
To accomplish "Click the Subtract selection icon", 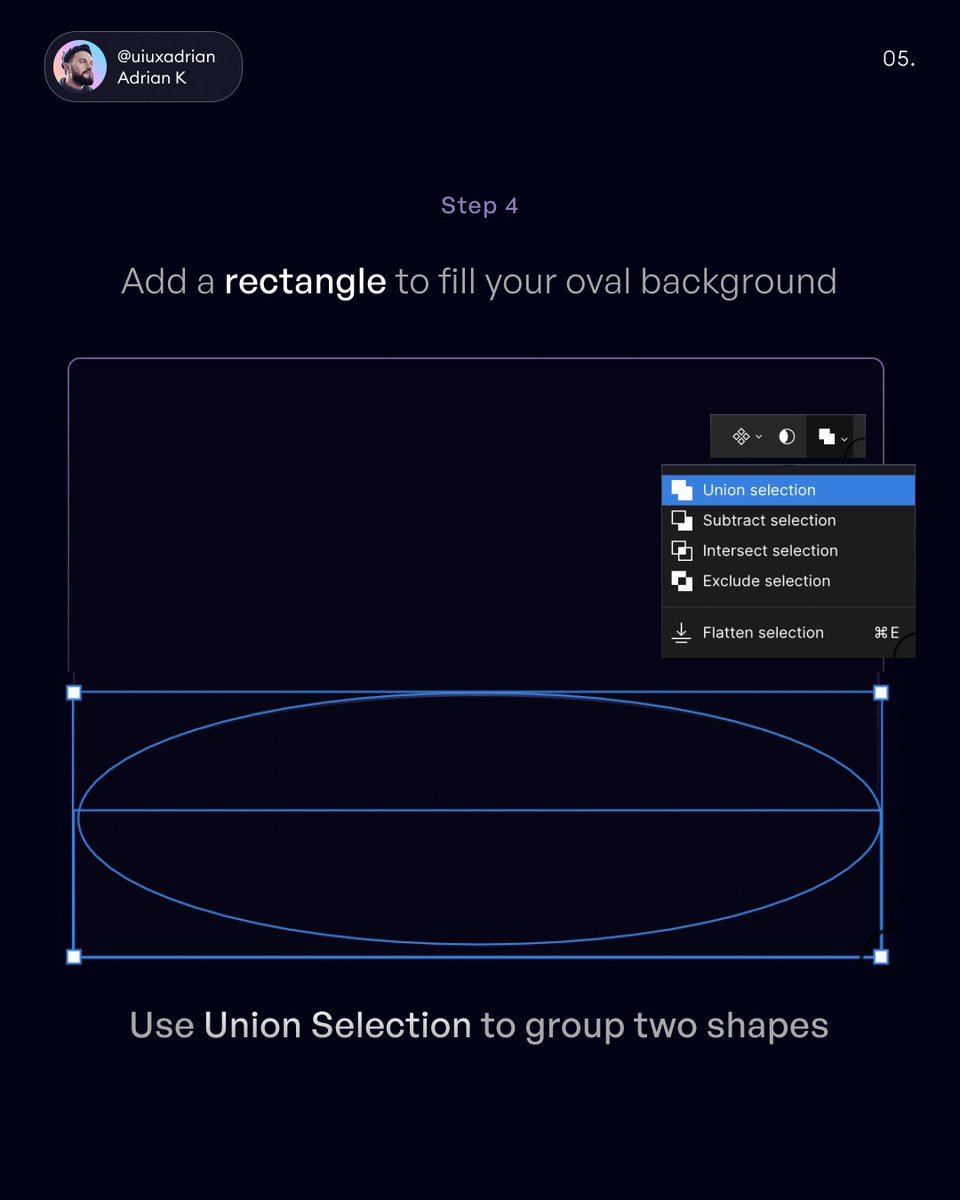I will click(x=682, y=520).
